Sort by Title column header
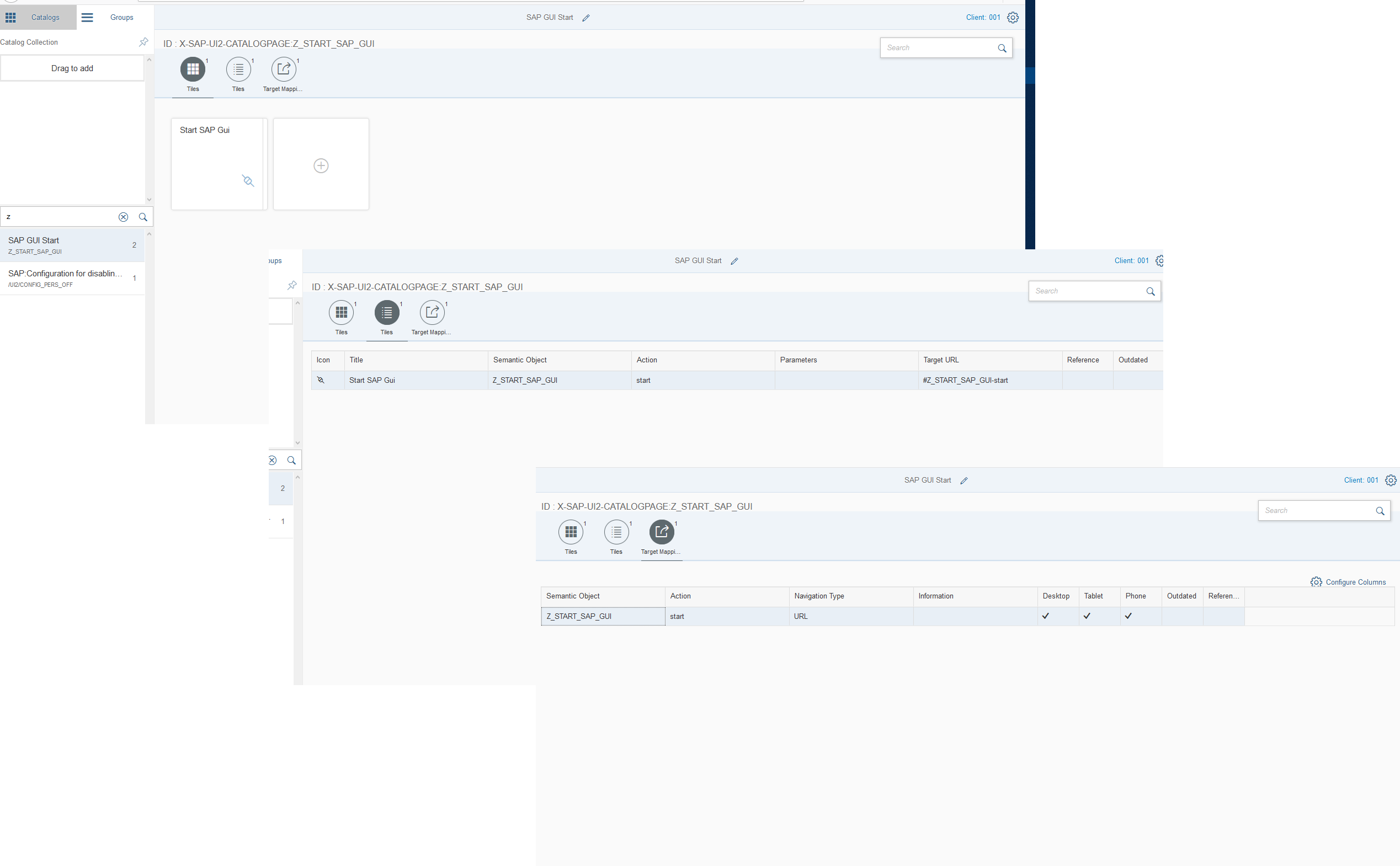Screen dimensions: 1400x866 (416, 360)
